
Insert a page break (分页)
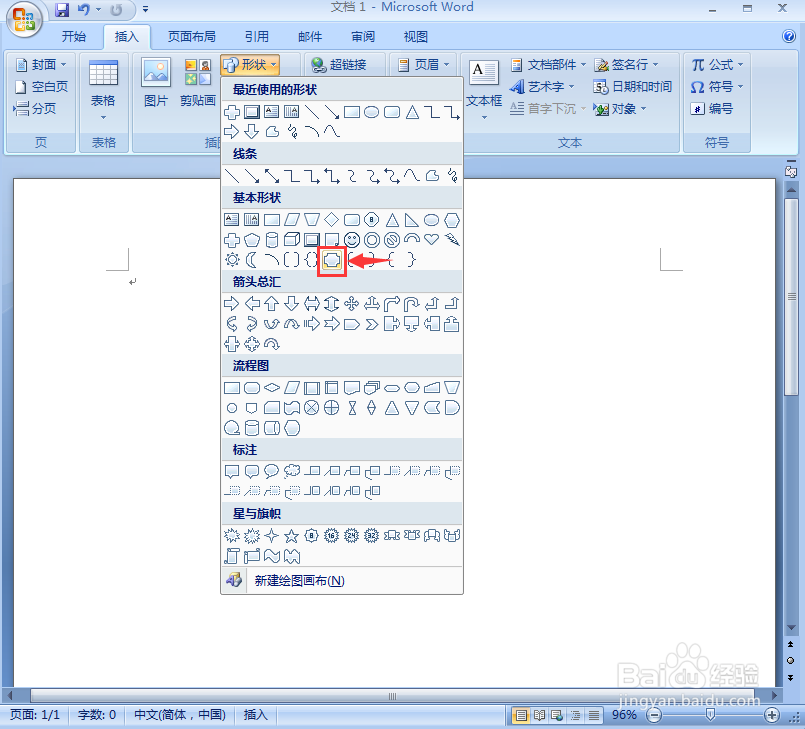pos(35,108)
